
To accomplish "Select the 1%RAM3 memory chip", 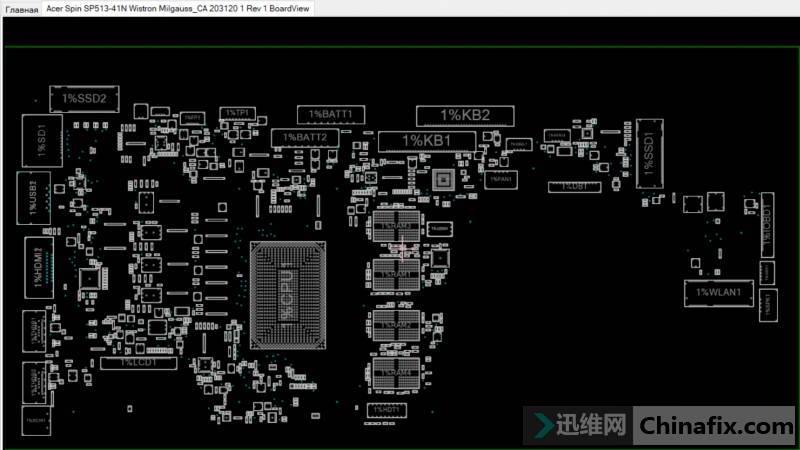I will tap(396, 226).
